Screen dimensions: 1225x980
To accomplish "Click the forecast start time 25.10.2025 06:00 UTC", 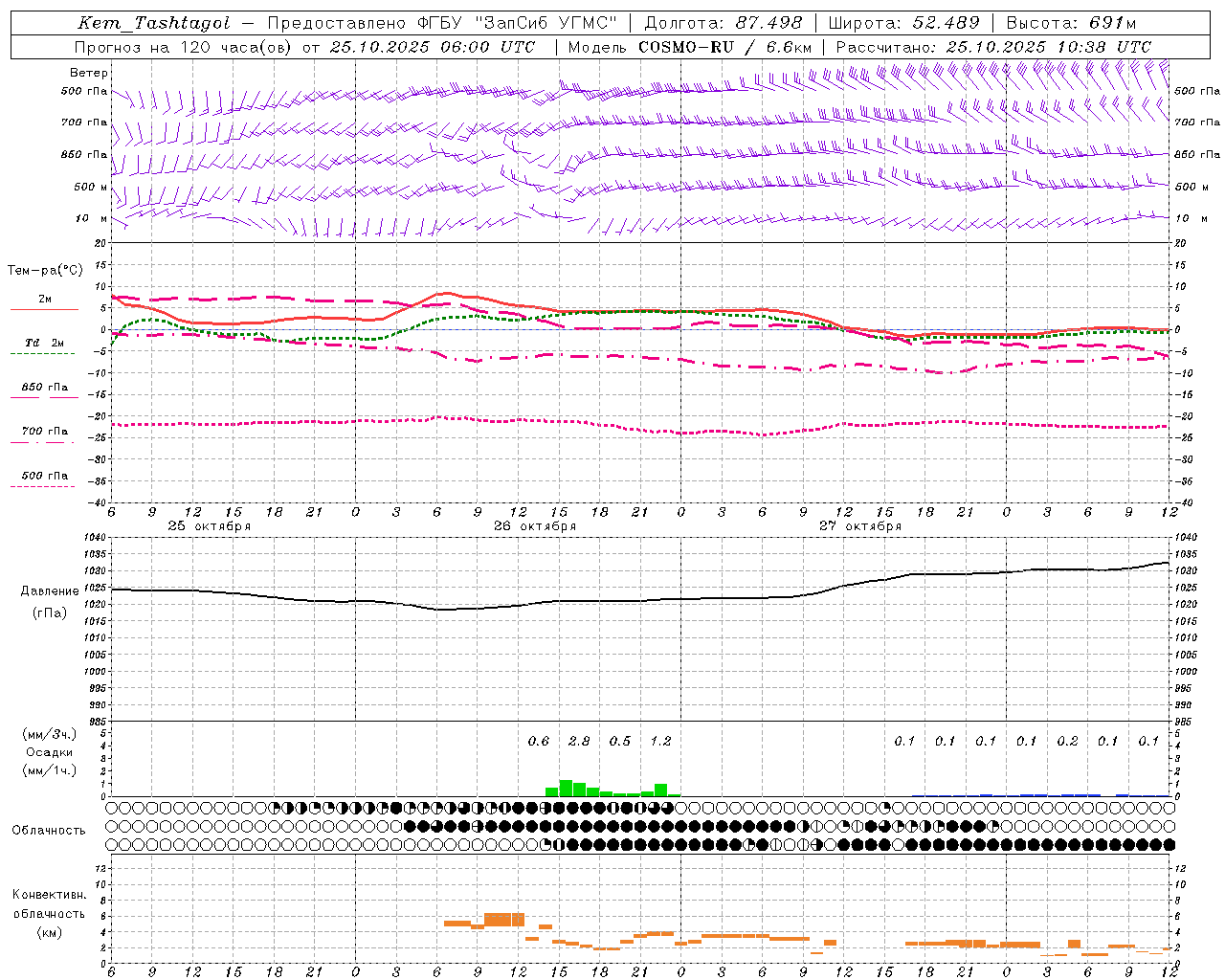I will pos(433,46).
